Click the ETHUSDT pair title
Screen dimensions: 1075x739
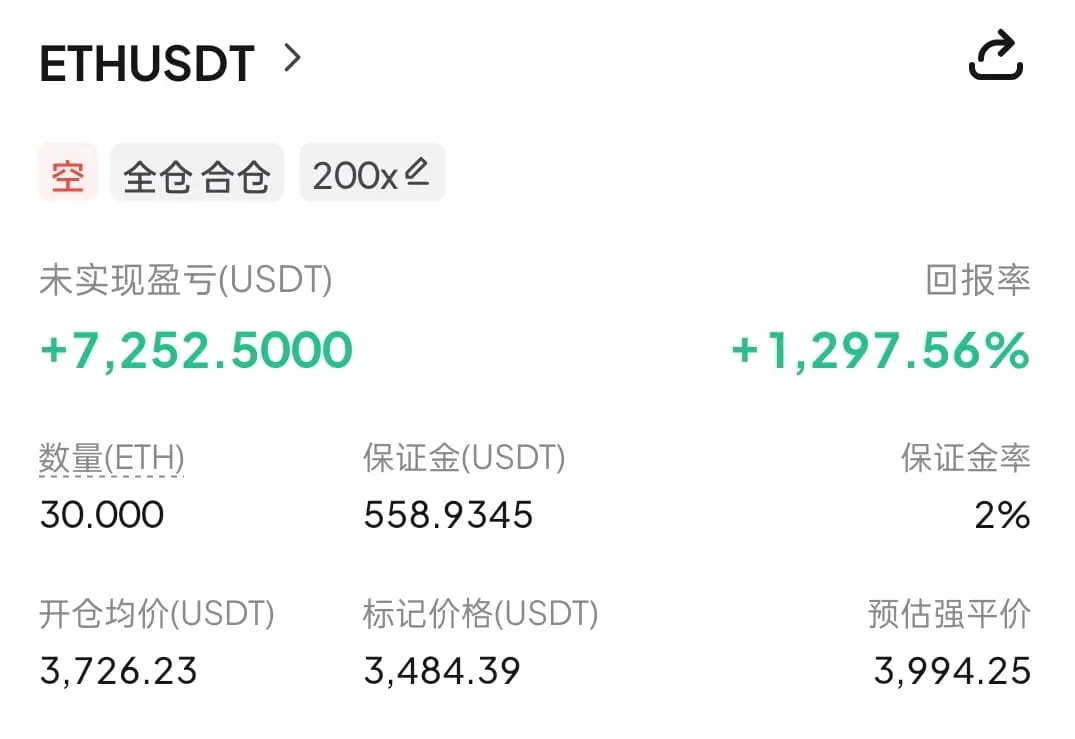click(147, 64)
